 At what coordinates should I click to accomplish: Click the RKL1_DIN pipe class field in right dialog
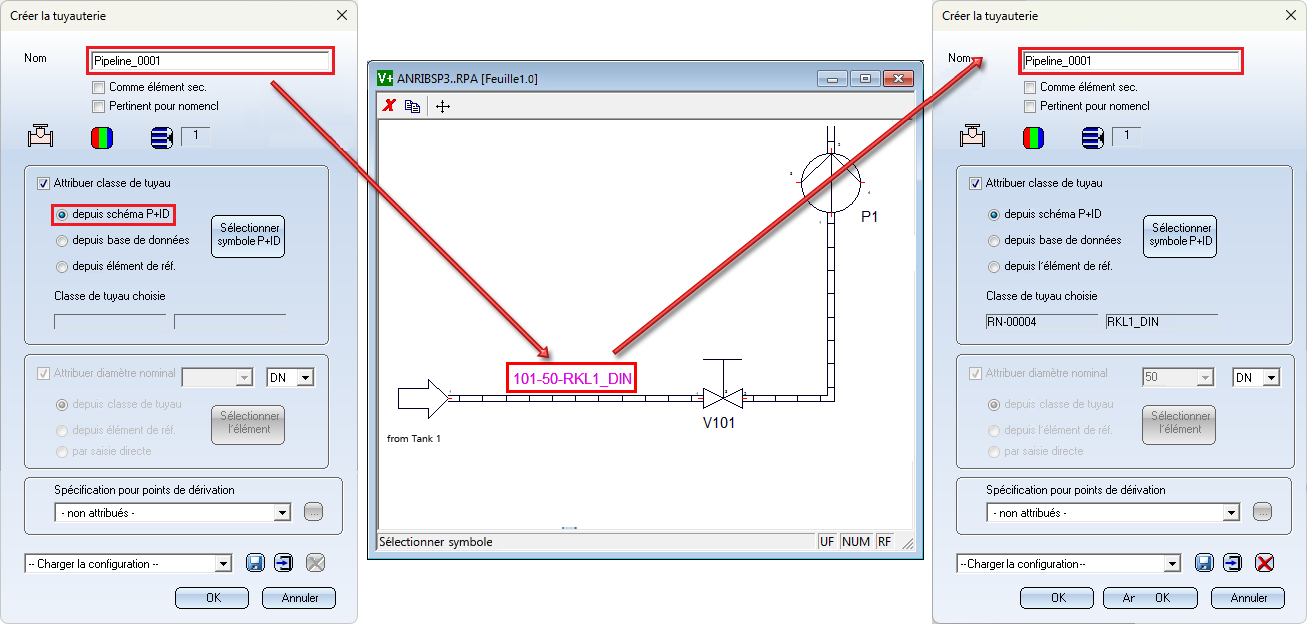tap(1162, 322)
